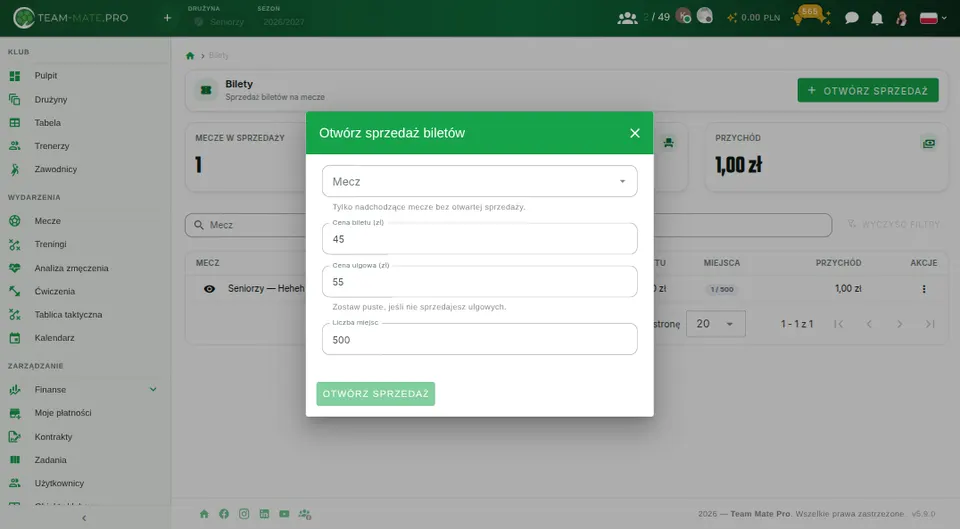The height and width of the screenshot is (529, 960).
Task: Go to Tabela in the sidebar
Action: [x=48, y=122]
